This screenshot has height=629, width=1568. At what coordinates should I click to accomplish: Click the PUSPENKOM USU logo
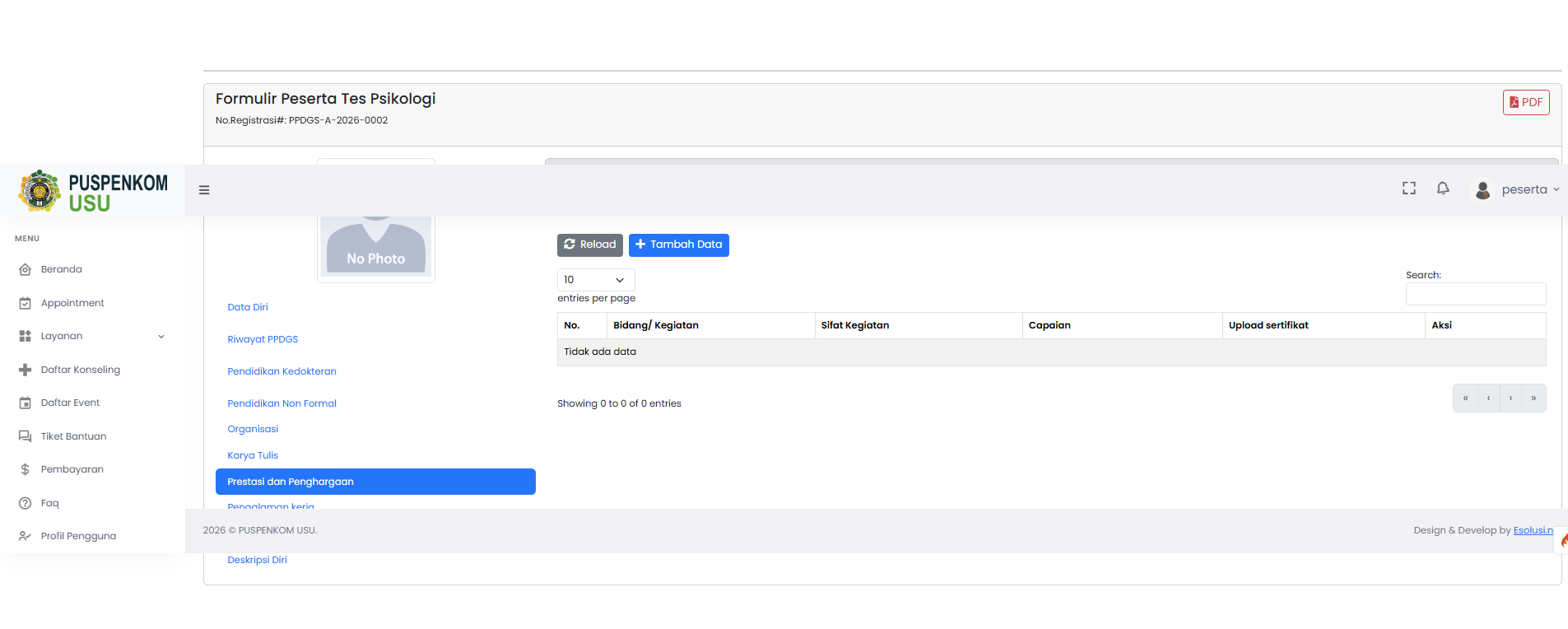[93, 191]
